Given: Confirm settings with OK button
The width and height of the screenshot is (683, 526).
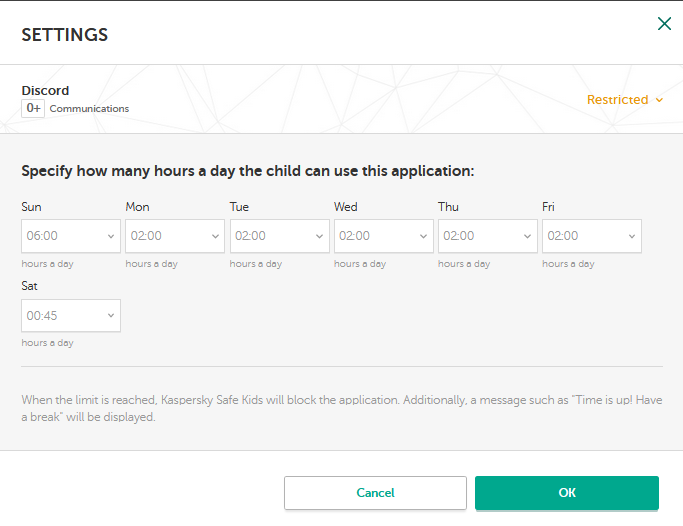Looking at the screenshot, I should click(566, 493).
